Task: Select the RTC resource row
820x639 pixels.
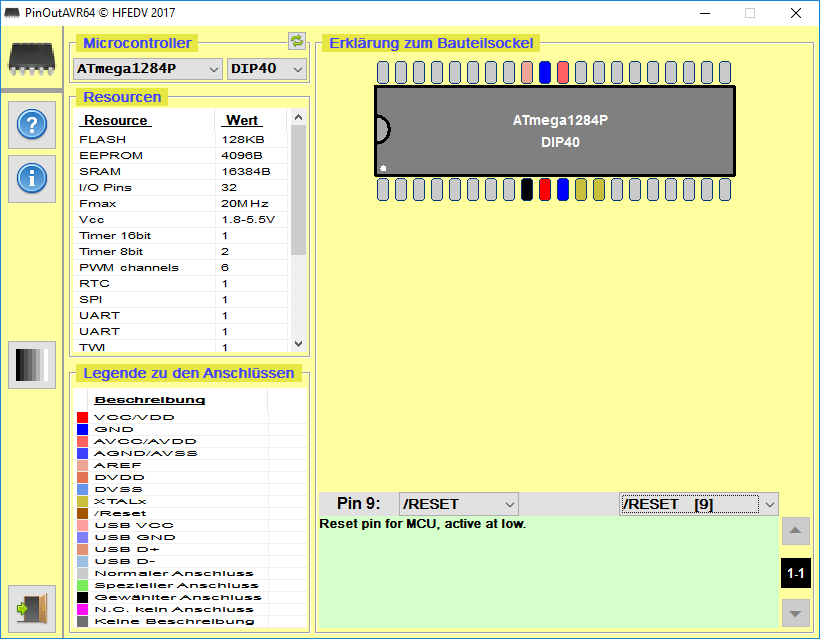Action: coord(181,283)
